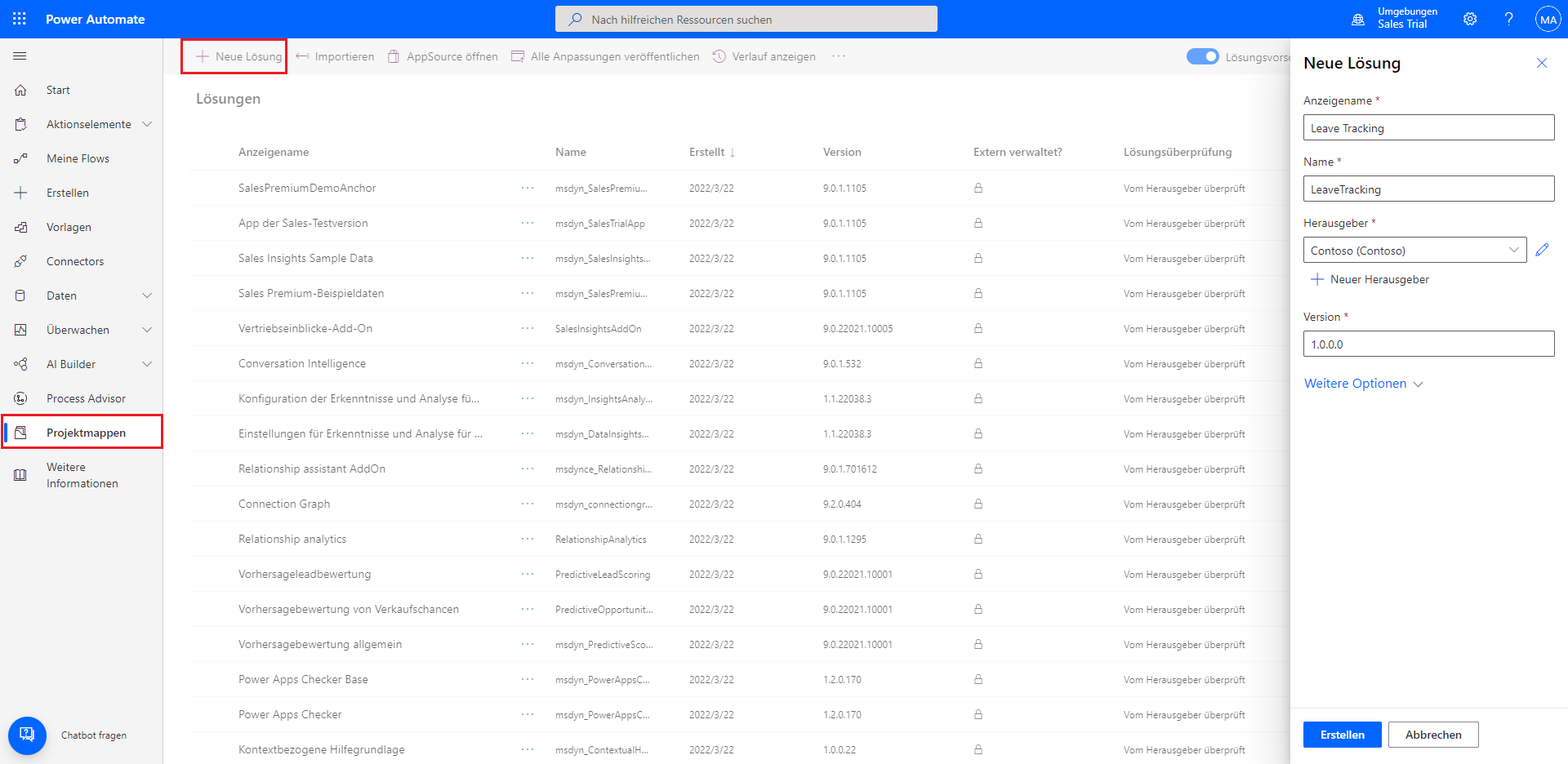Click the Start home icon in sidebar
The image size is (1568, 764).
pyautogui.click(x=21, y=90)
